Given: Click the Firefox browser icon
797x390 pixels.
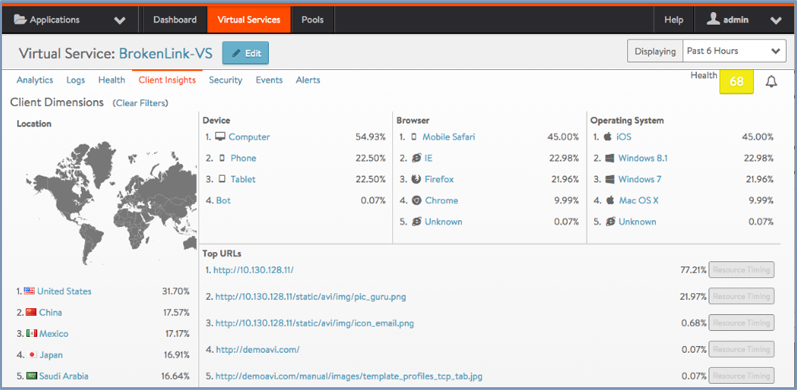Looking at the screenshot, I should coord(416,179).
